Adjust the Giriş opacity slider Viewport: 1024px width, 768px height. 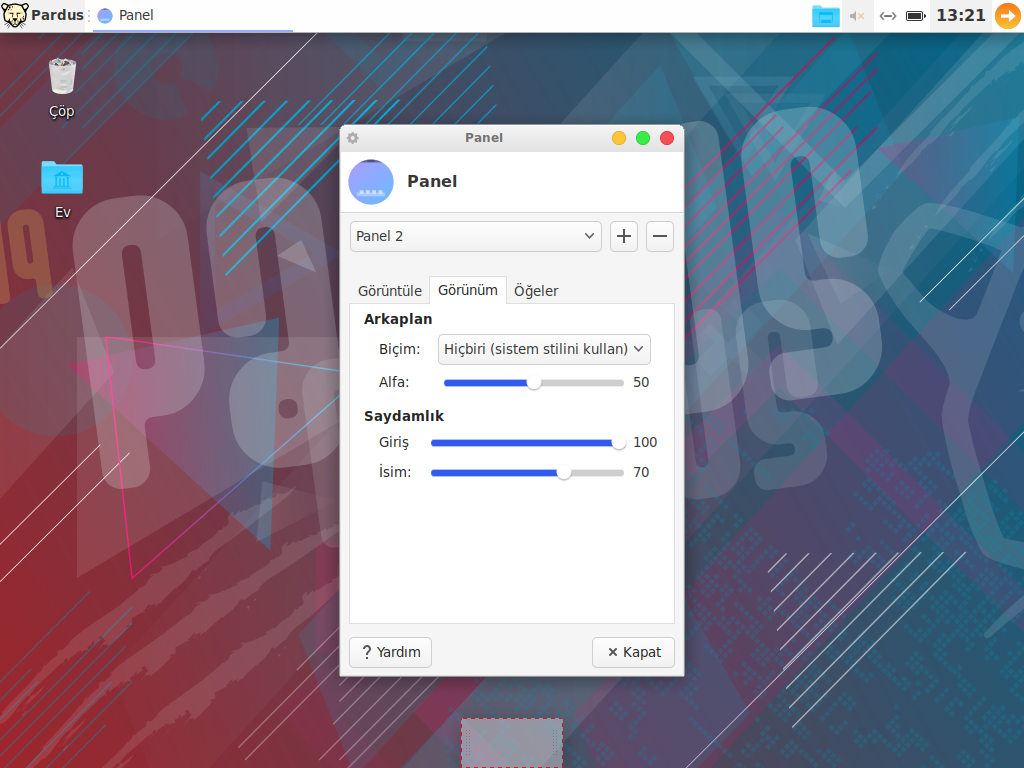point(527,443)
